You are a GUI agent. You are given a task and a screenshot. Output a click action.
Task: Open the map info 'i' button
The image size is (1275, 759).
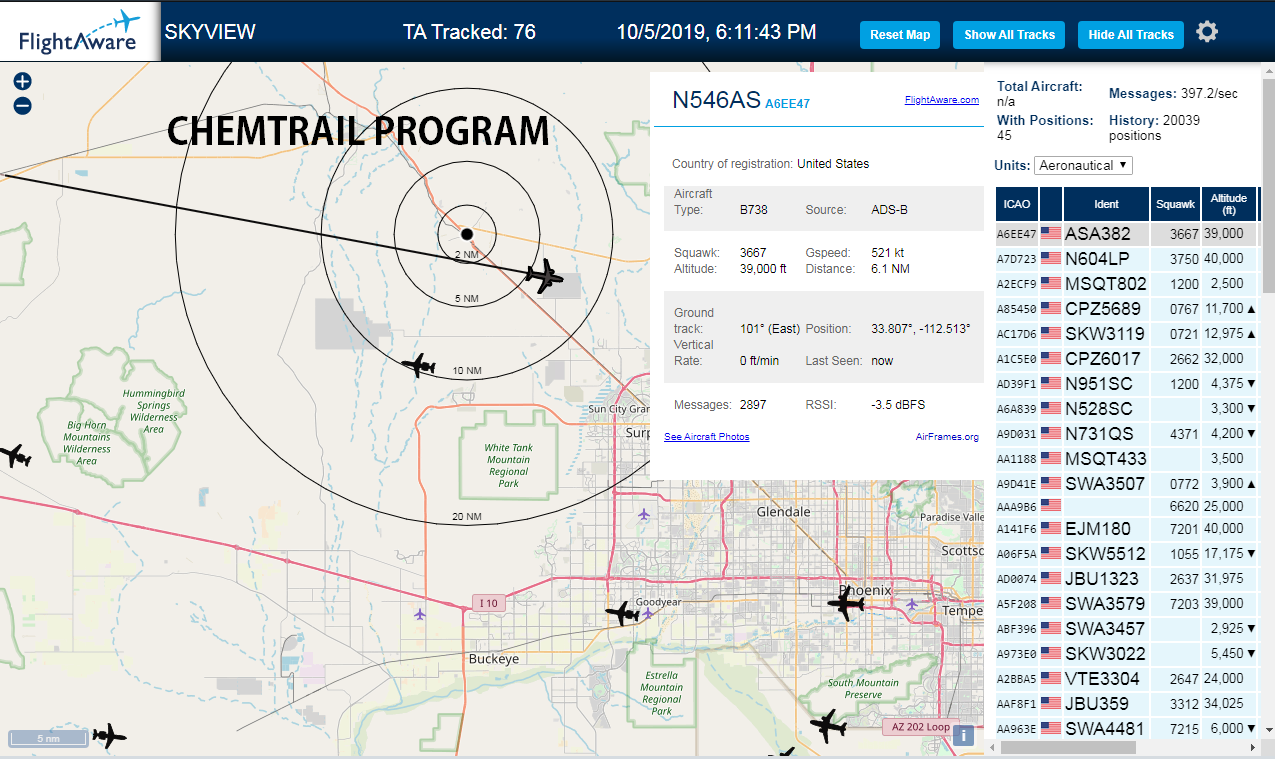pyautogui.click(x=963, y=735)
